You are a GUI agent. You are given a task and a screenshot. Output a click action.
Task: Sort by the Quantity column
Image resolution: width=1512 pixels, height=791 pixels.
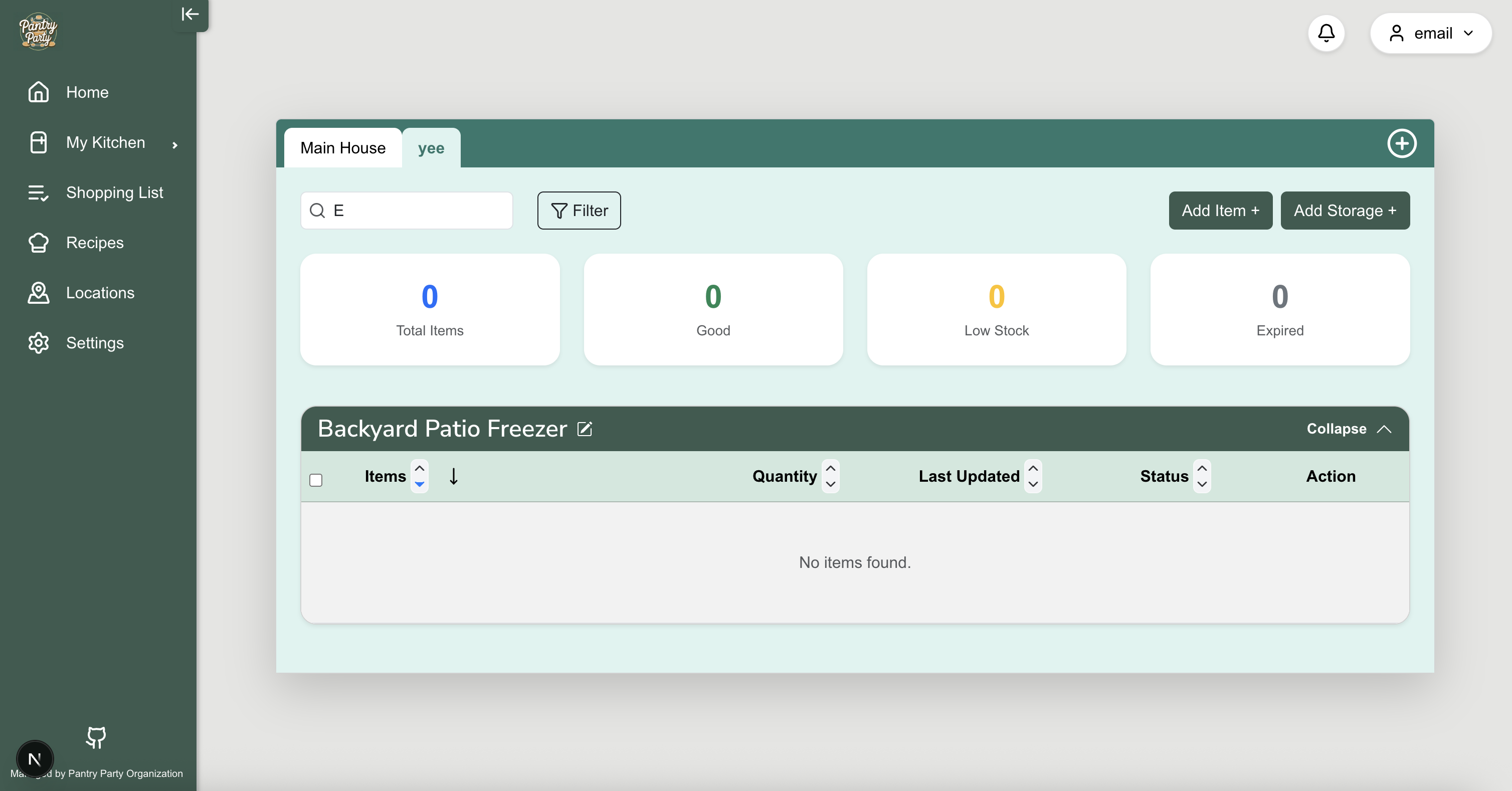tap(830, 476)
